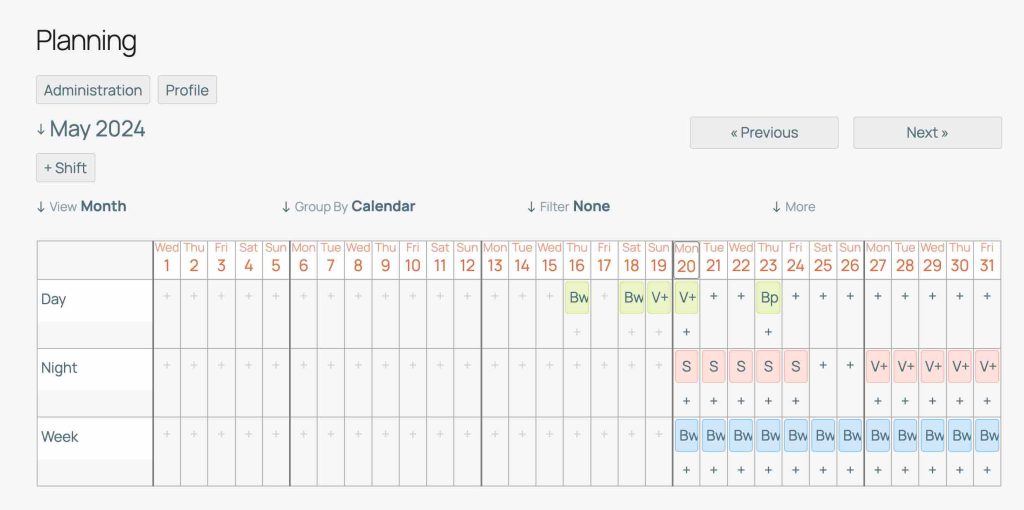Click the Next month button
The width and height of the screenshot is (1024, 510).
pyautogui.click(x=927, y=132)
